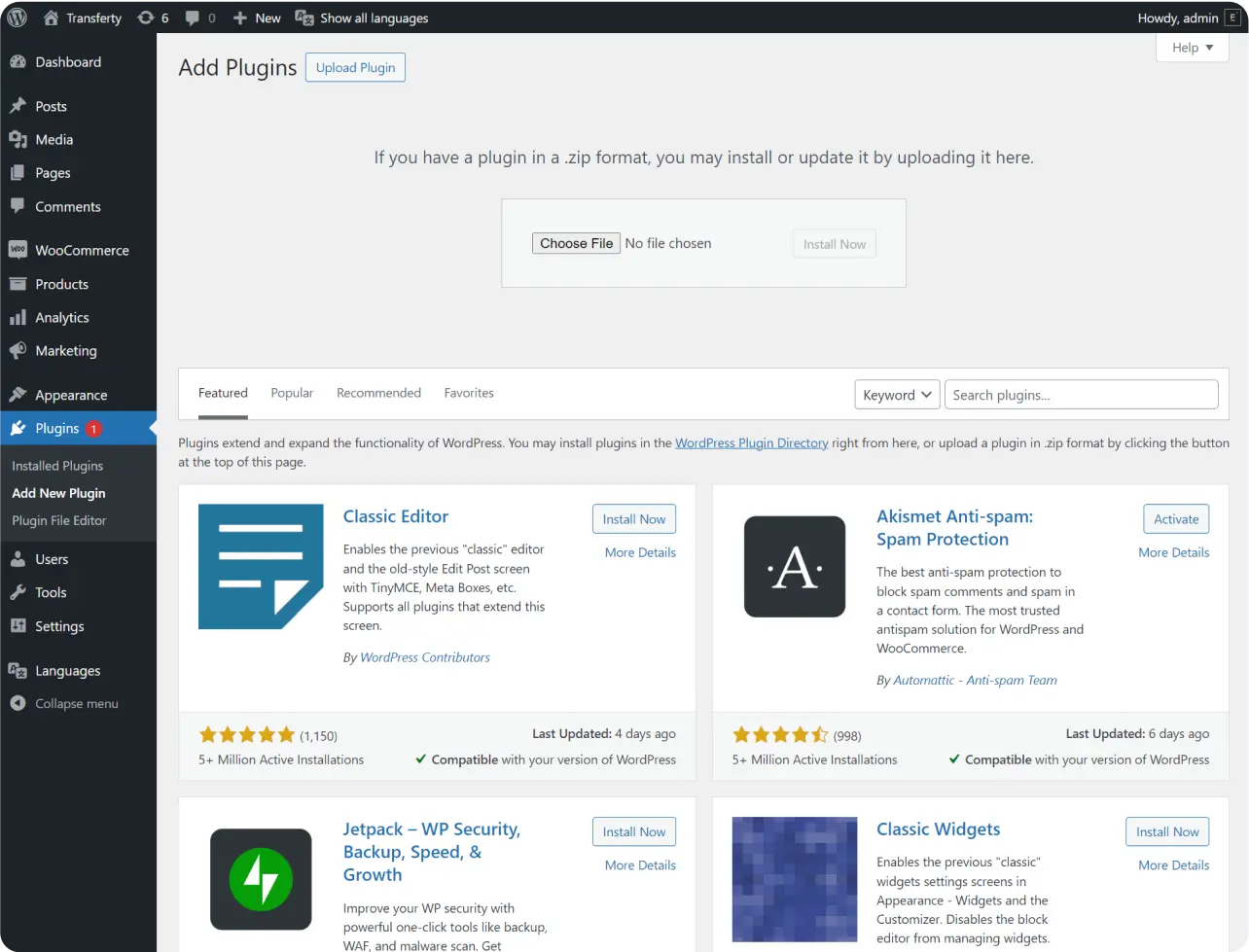Click the WooCommerce icon in sidebar
1249x952 pixels.
click(x=18, y=250)
